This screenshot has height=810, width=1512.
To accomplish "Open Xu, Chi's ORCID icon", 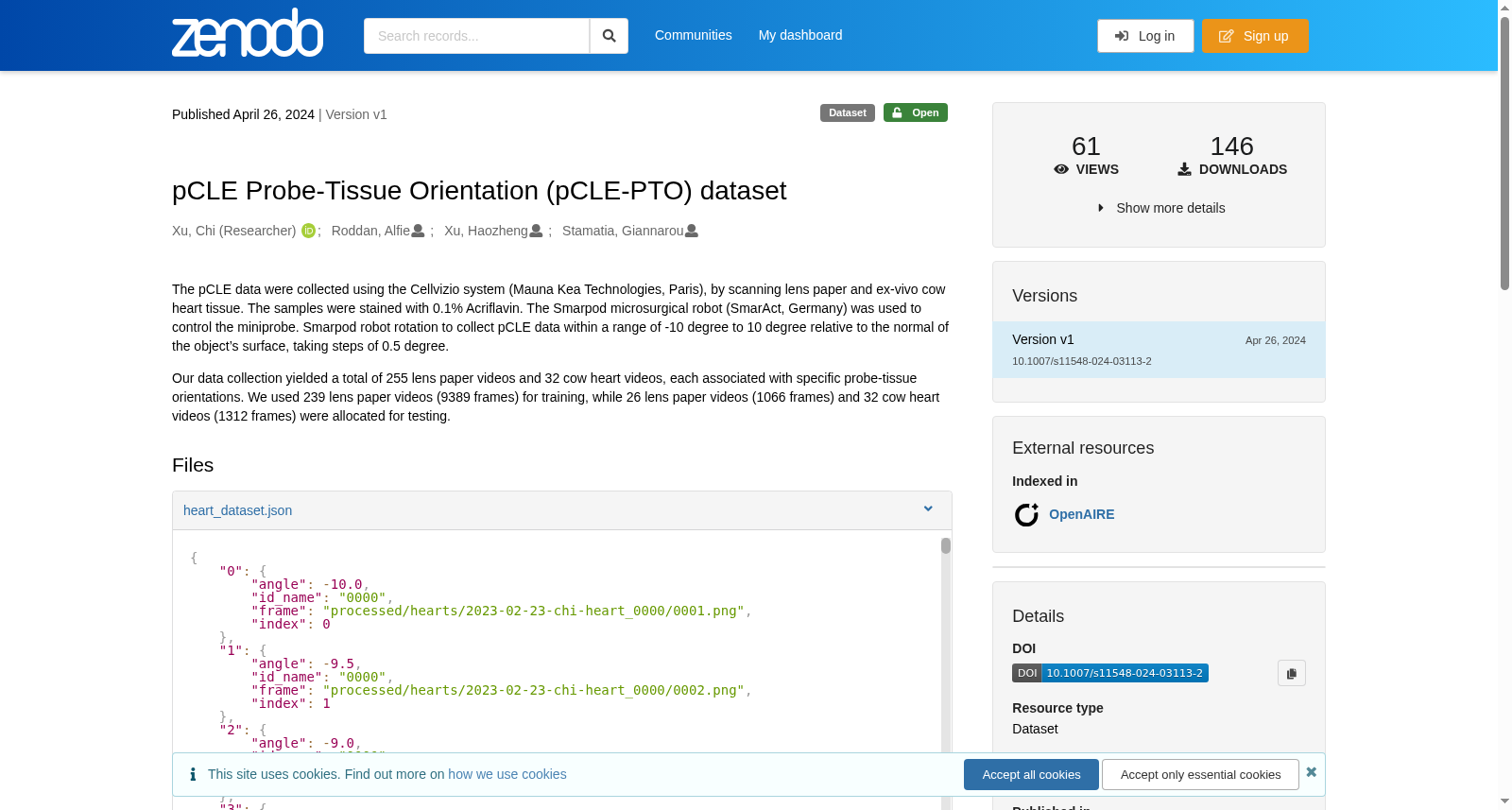I will (308, 231).
